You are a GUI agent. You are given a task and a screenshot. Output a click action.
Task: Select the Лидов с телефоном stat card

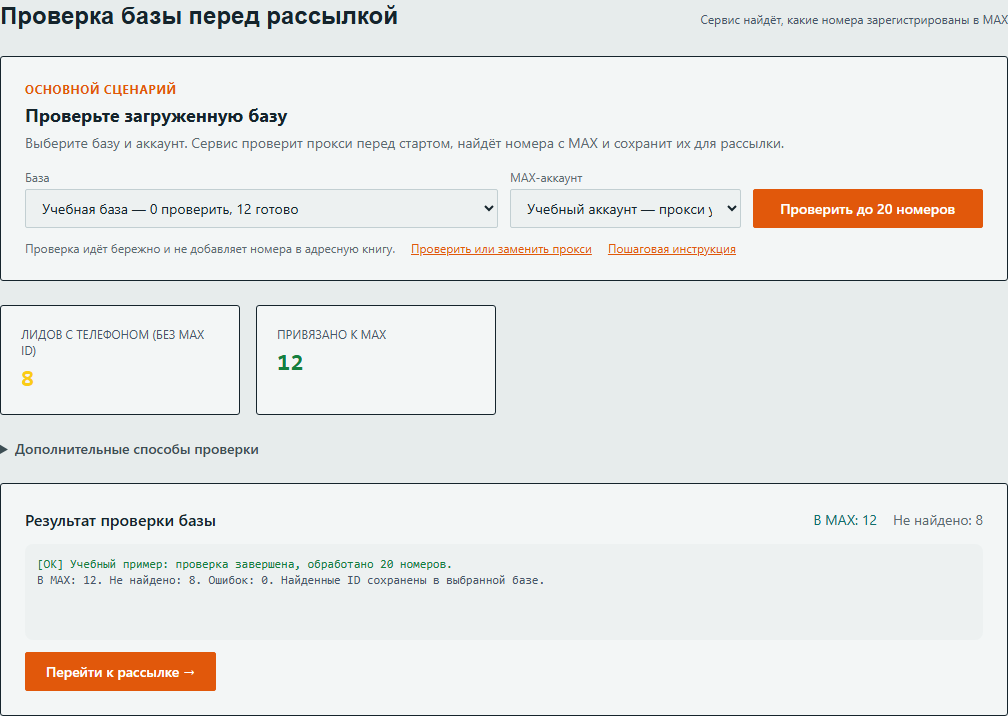[x=120, y=360]
